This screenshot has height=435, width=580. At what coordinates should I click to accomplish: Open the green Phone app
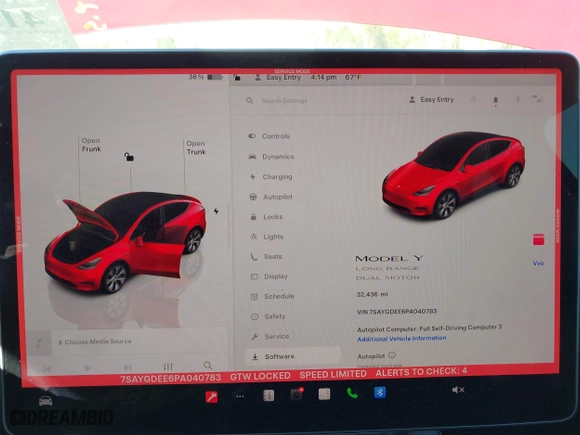(352, 393)
